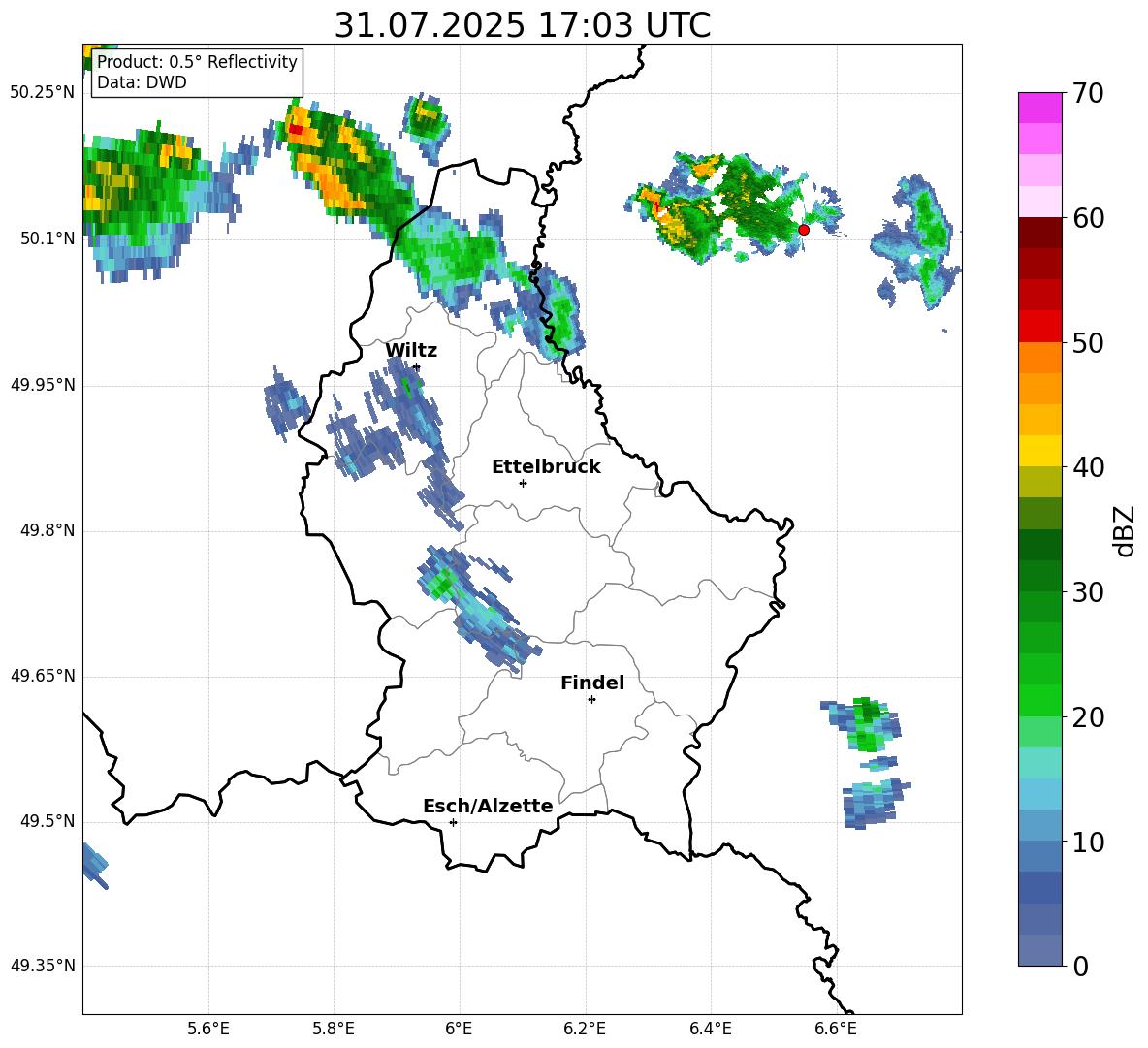This screenshot has height=1048, width=1148.
Task: Click the green echo patch southwest of Ettelbruck
Action: 441,585
